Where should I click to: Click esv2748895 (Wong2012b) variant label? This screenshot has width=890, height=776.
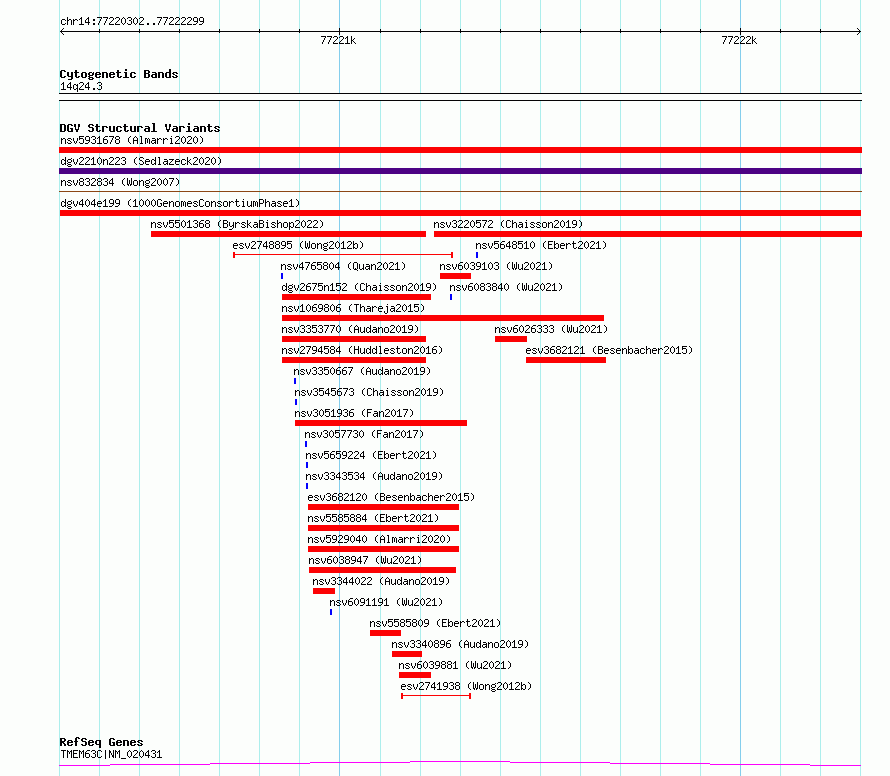pos(298,245)
